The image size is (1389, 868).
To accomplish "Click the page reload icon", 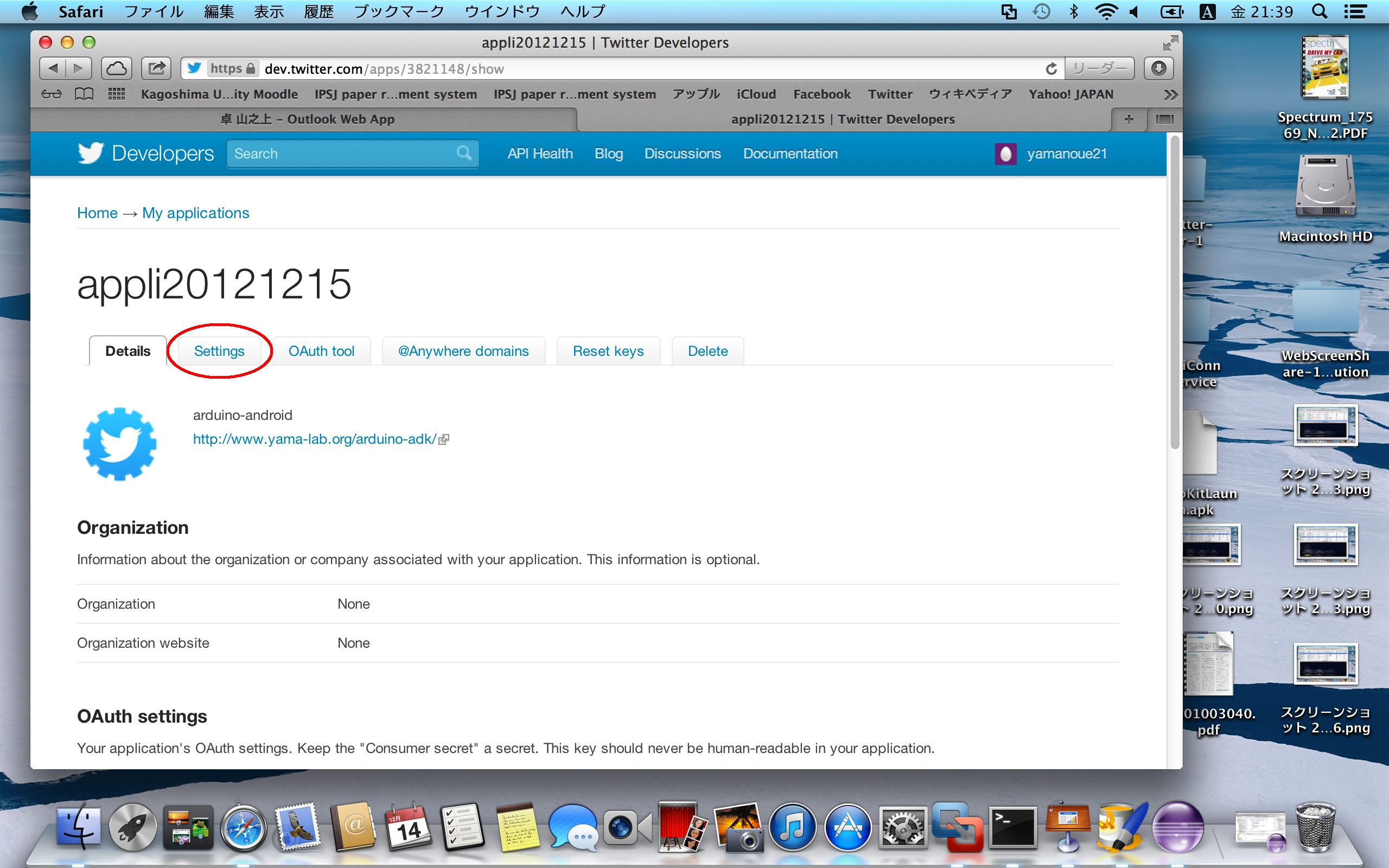I will pos(1051,69).
